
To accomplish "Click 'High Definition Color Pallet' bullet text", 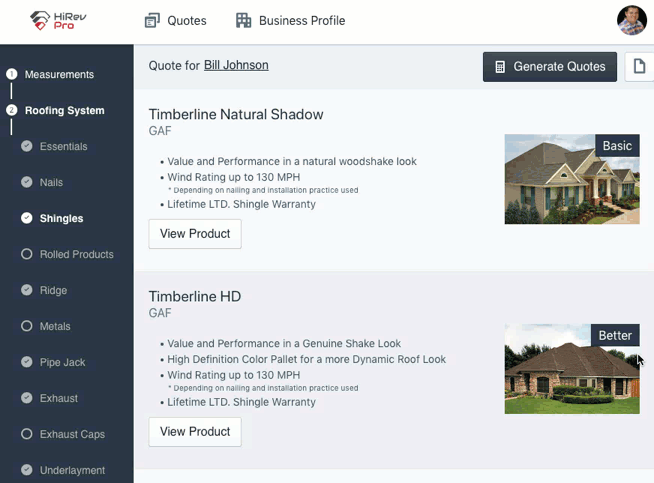I will [x=307, y=359].
